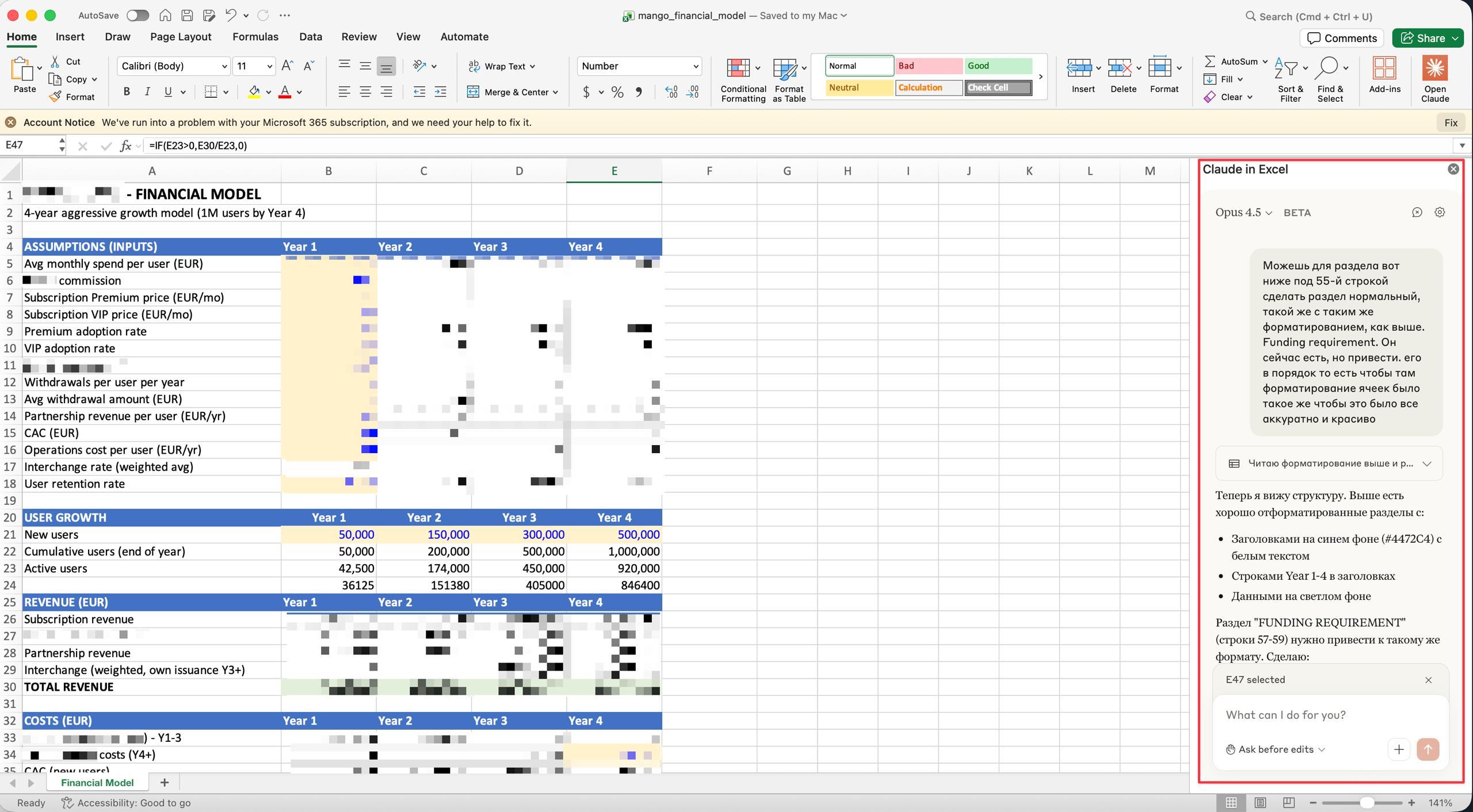Open Claude from the ribbon icon
Viewport: 1473px width, 812px height.
pos(1434,68)
